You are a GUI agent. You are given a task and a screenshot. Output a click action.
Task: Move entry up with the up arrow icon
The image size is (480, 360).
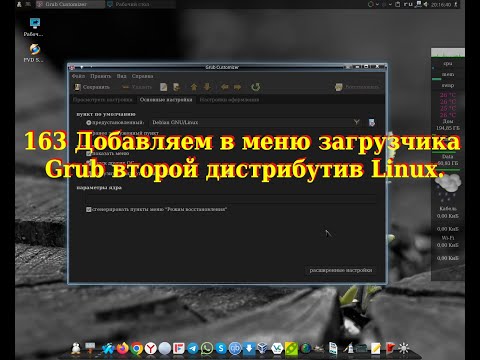[x=194, y=87]
